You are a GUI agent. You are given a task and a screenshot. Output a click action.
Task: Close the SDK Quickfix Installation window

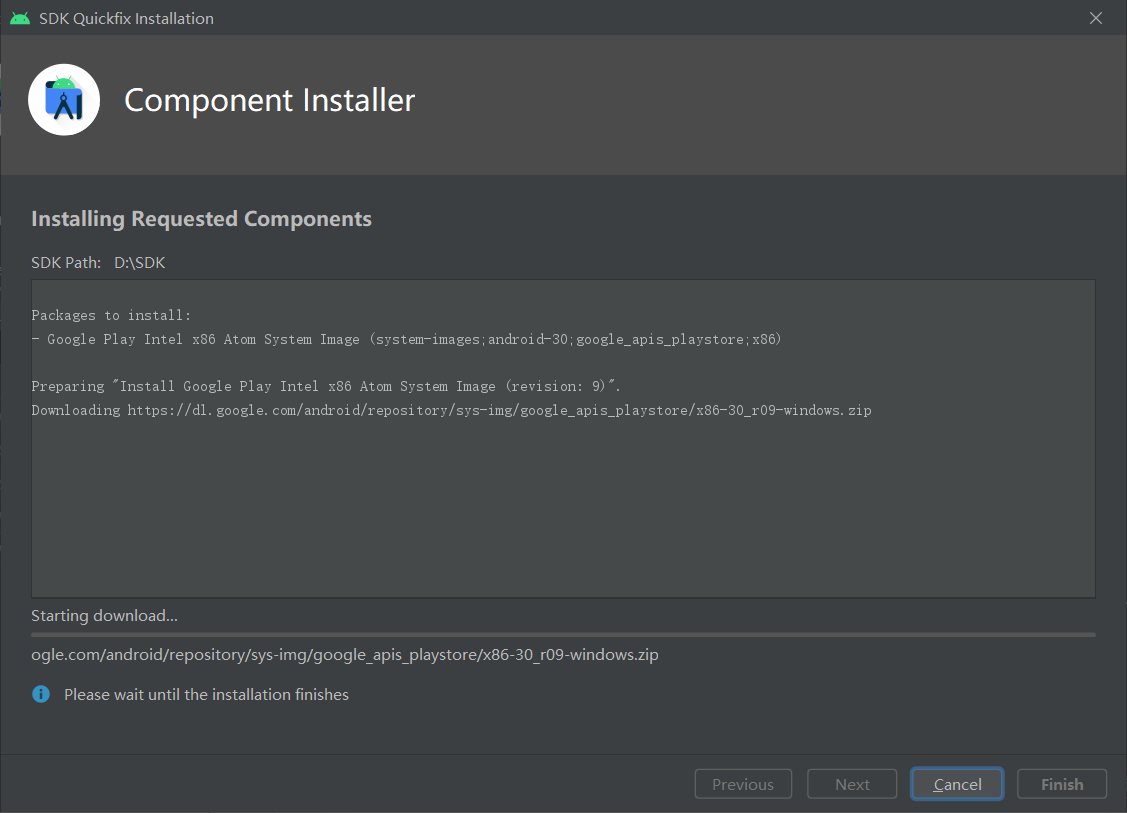click(1095, 17)
